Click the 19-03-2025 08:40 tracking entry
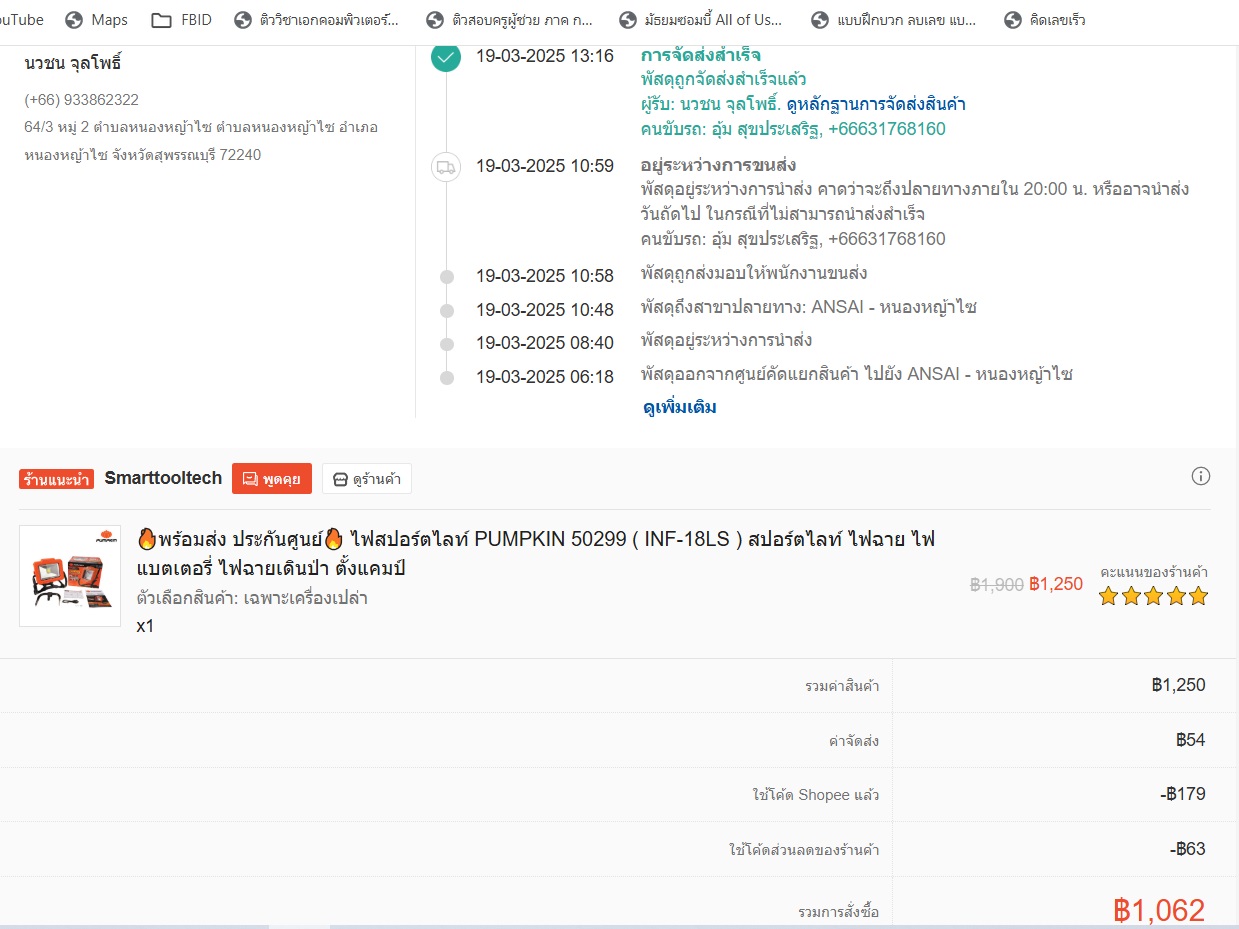This screenshot has height=929, width=1239. [x=644, y=342]
